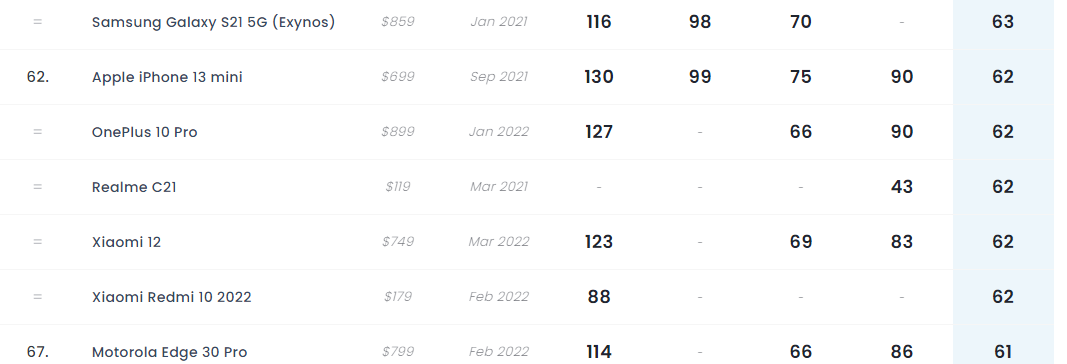
Task: Open the Xiaomi Redmi 10 2022 entry
Action: point(171,297)
